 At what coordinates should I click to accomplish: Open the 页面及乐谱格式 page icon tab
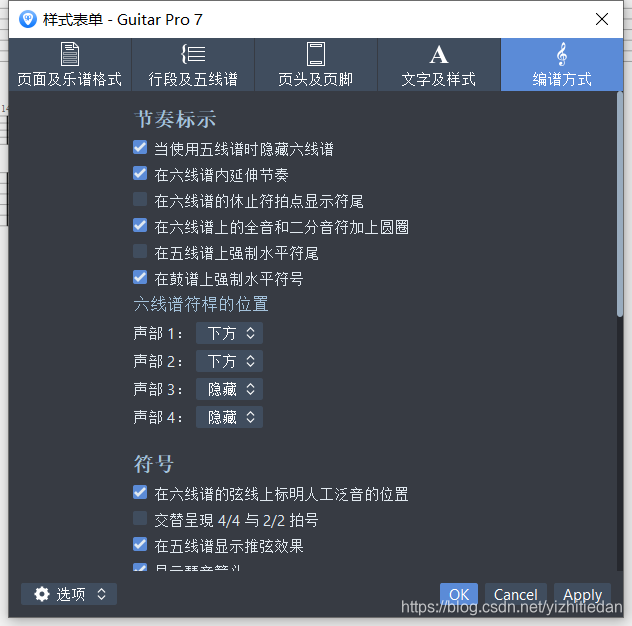[x=70, y=54]
